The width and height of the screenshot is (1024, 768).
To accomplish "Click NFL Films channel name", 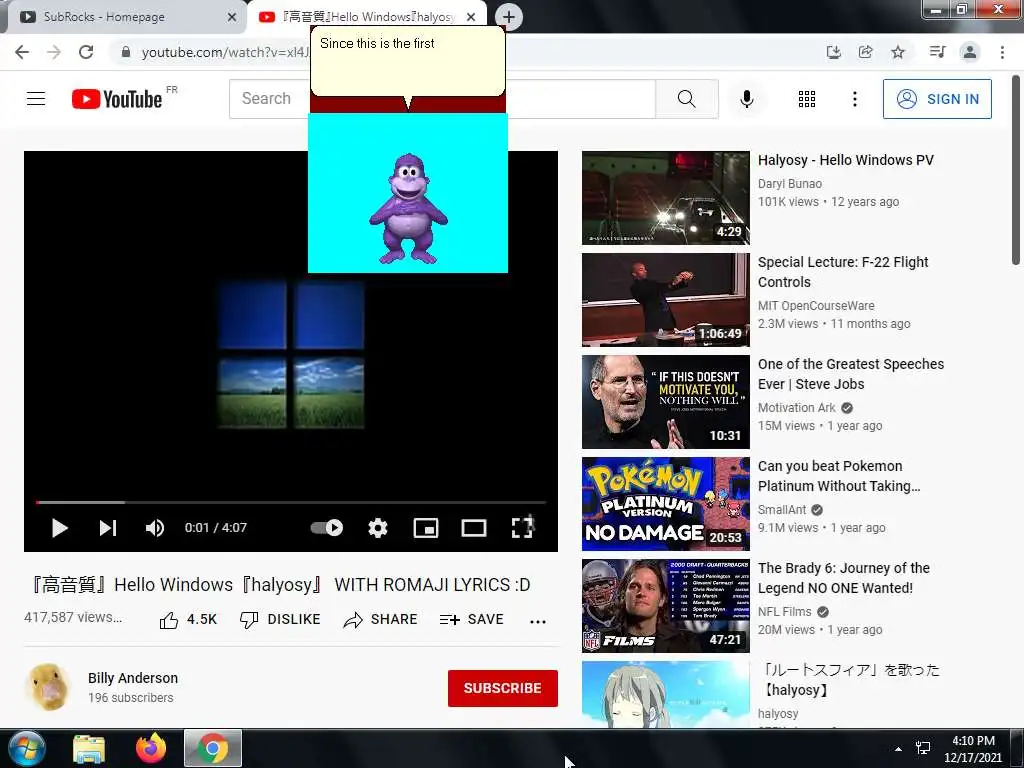I will [784, 612].
